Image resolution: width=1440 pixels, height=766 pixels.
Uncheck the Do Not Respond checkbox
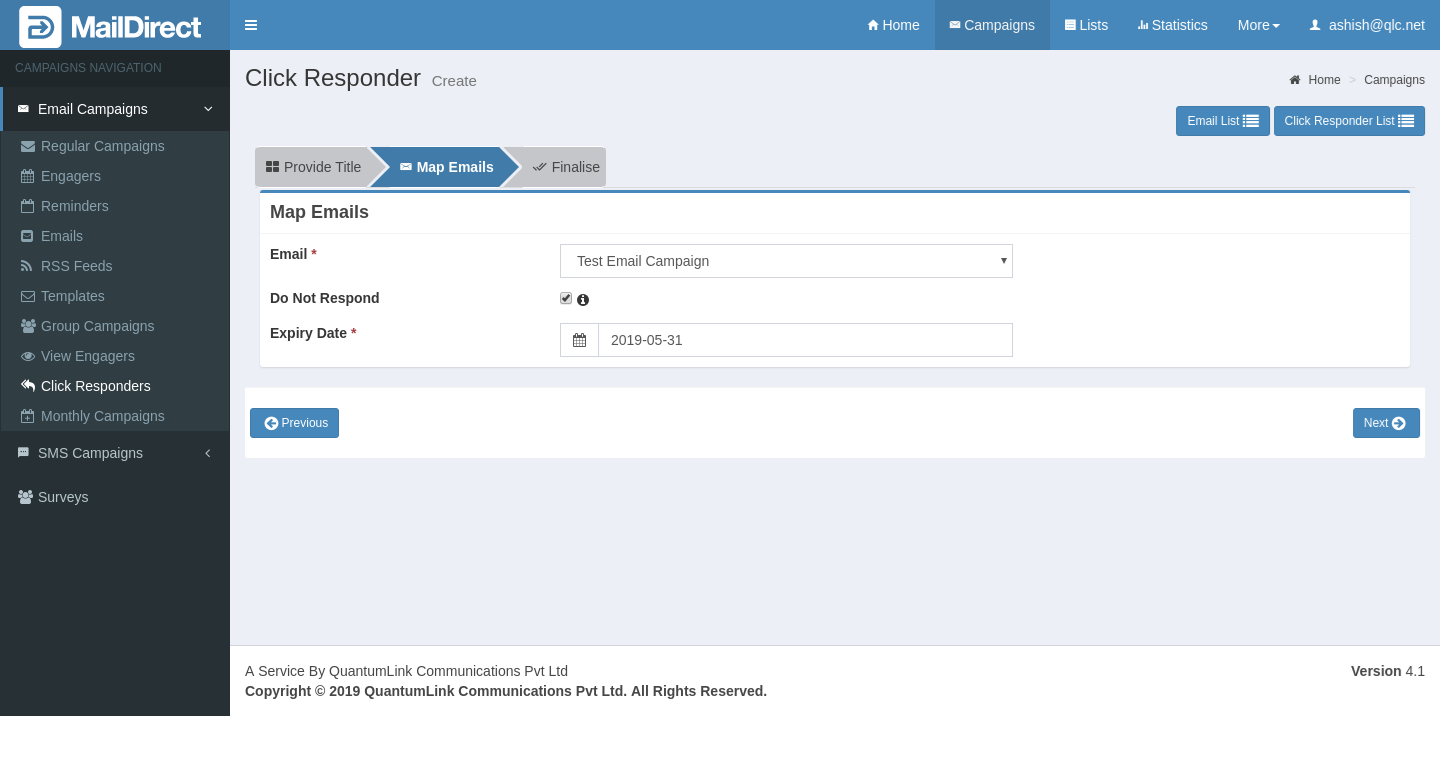[x=566, y=298]
